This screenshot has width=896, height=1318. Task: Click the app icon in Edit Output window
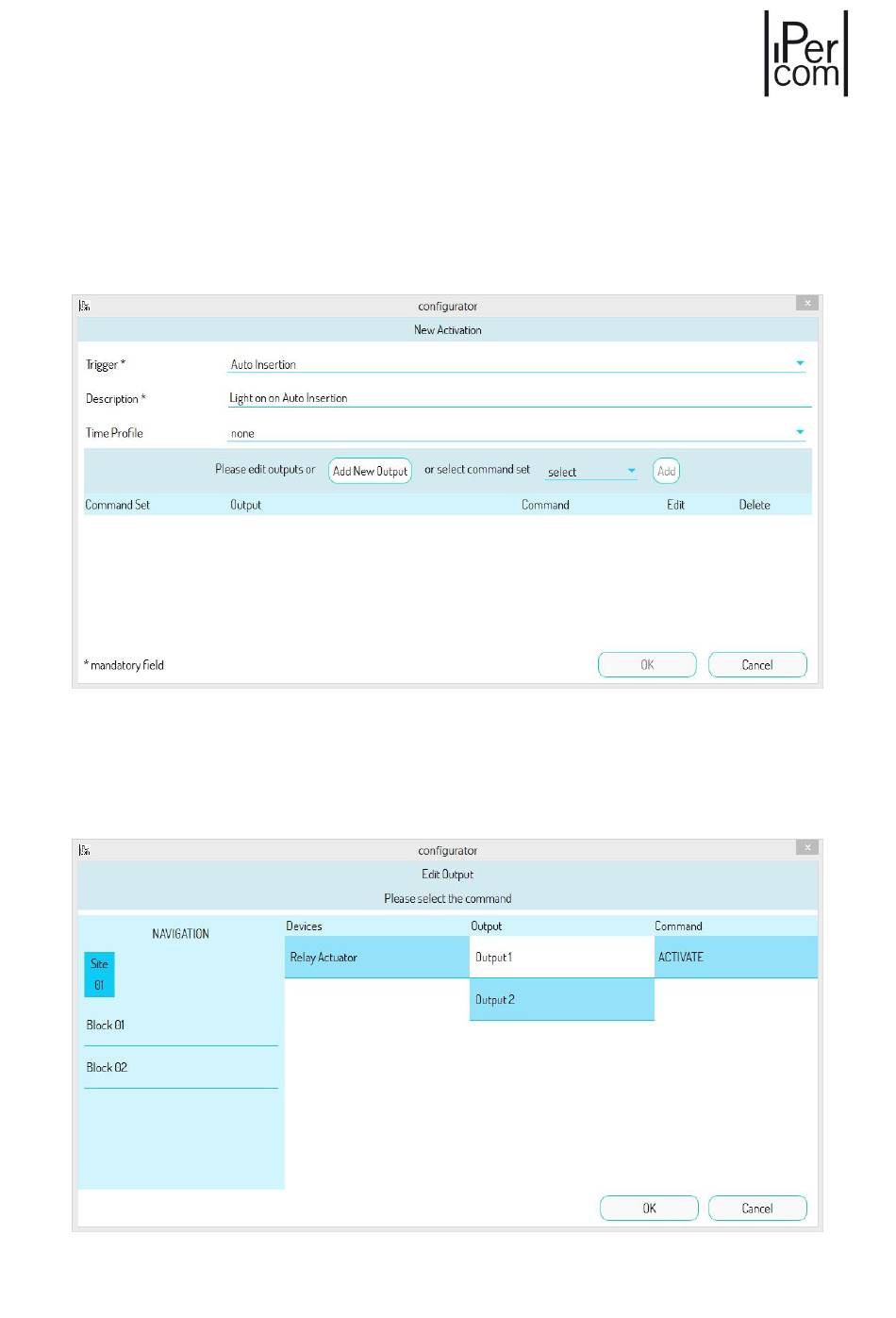(x=85, y=850)
